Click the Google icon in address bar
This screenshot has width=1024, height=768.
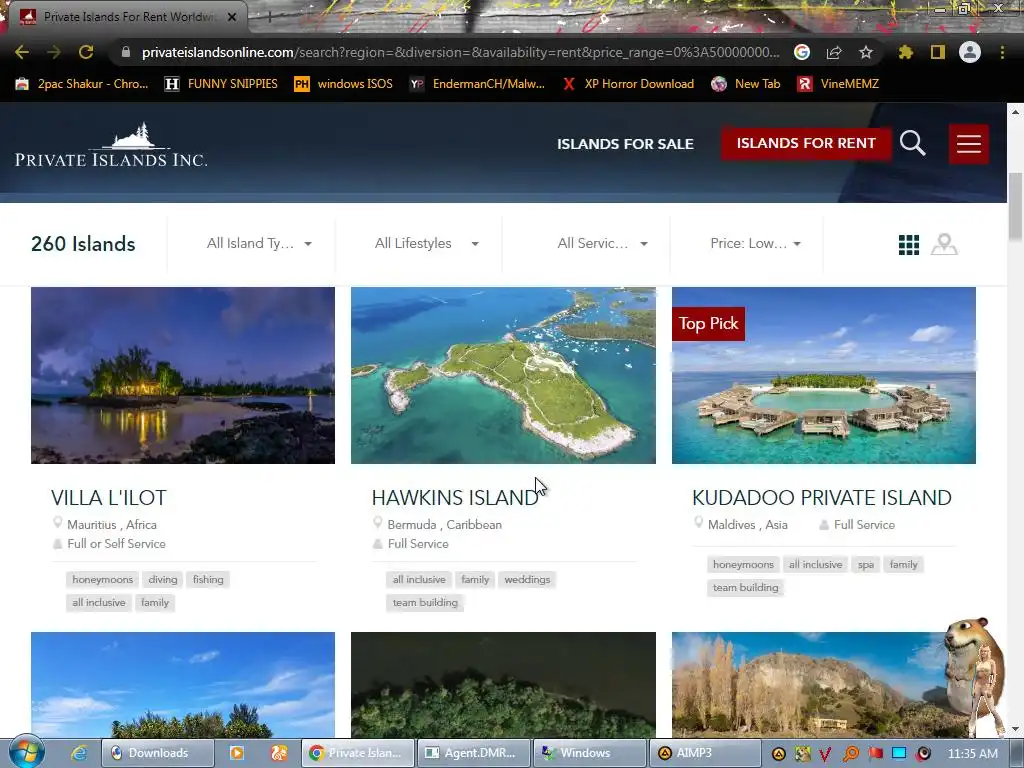[802, 52]
